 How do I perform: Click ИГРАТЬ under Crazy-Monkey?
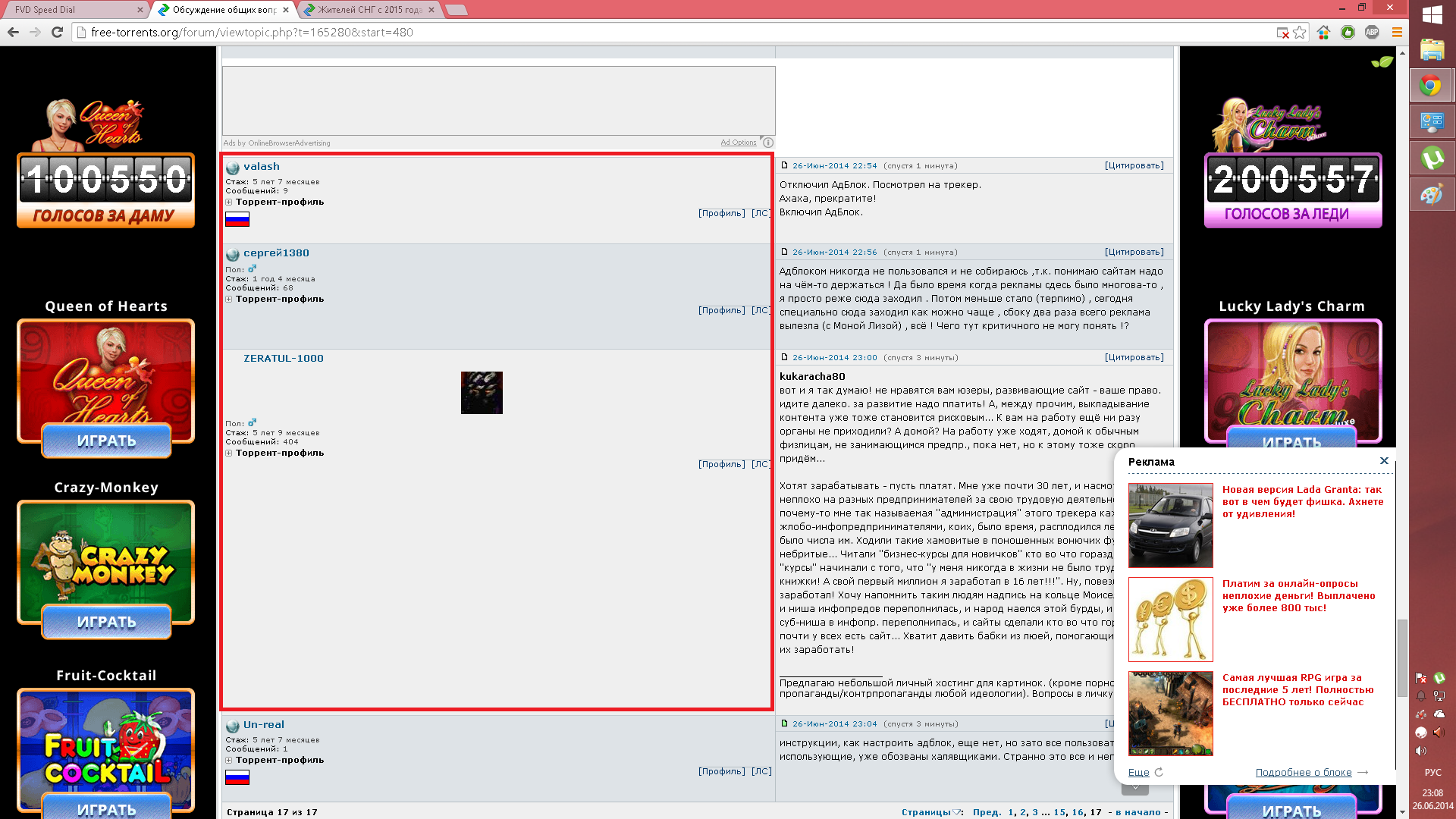106,623
